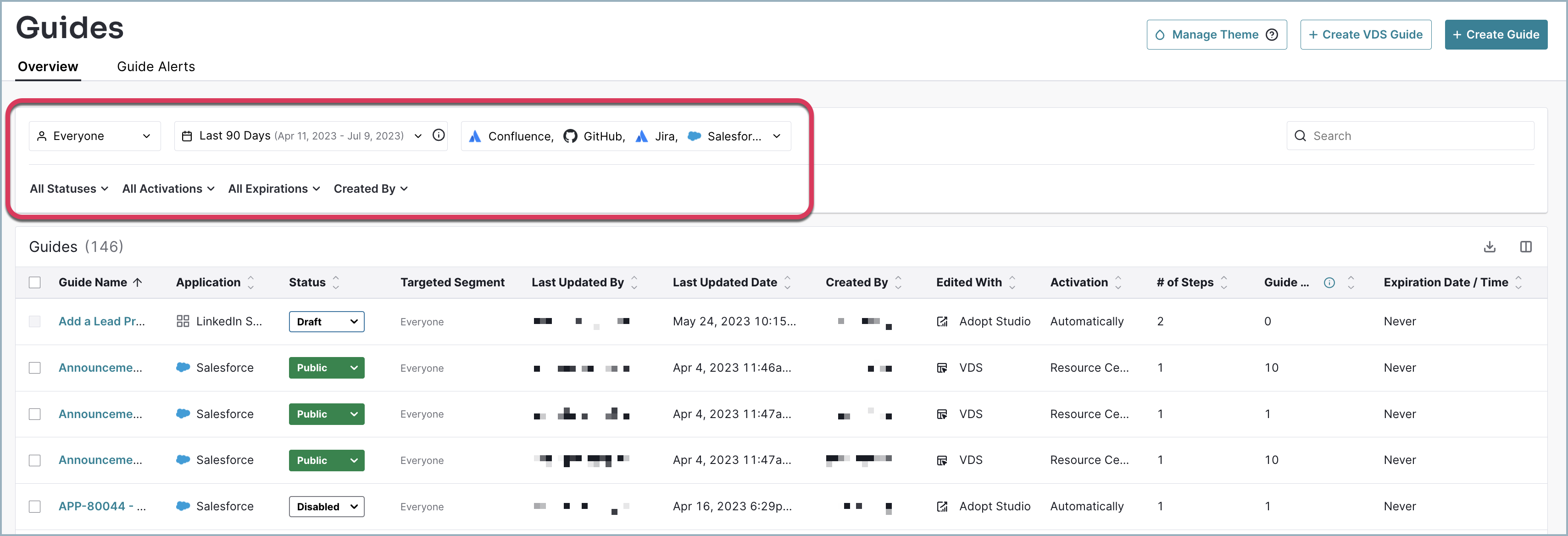Click "Automatically" in the APP-80044 row
1568x536 pixels.
1087,507
